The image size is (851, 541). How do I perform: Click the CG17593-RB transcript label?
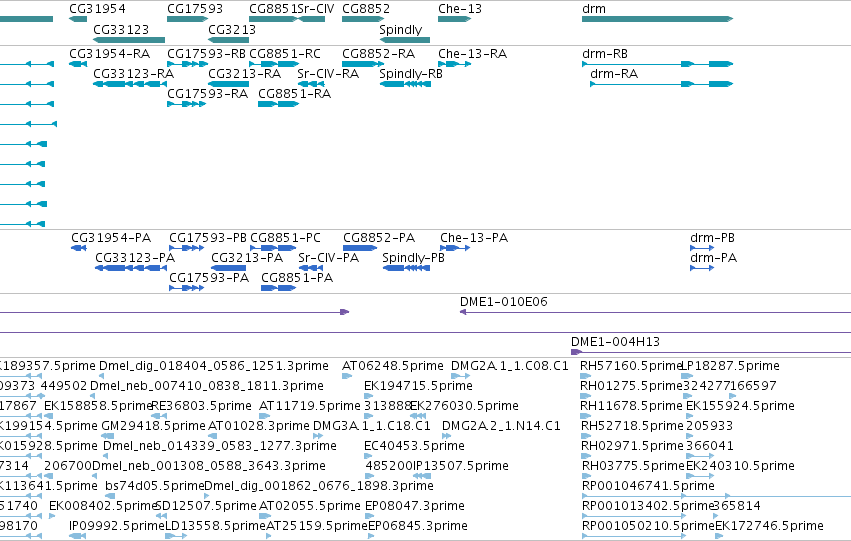tap(206, 54)
